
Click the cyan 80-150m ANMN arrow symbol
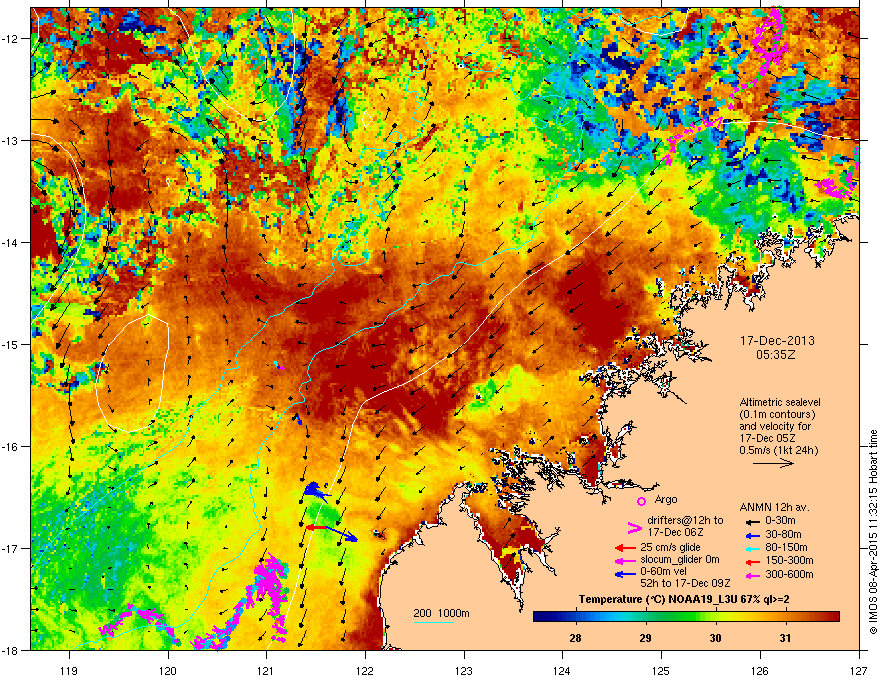751,548
